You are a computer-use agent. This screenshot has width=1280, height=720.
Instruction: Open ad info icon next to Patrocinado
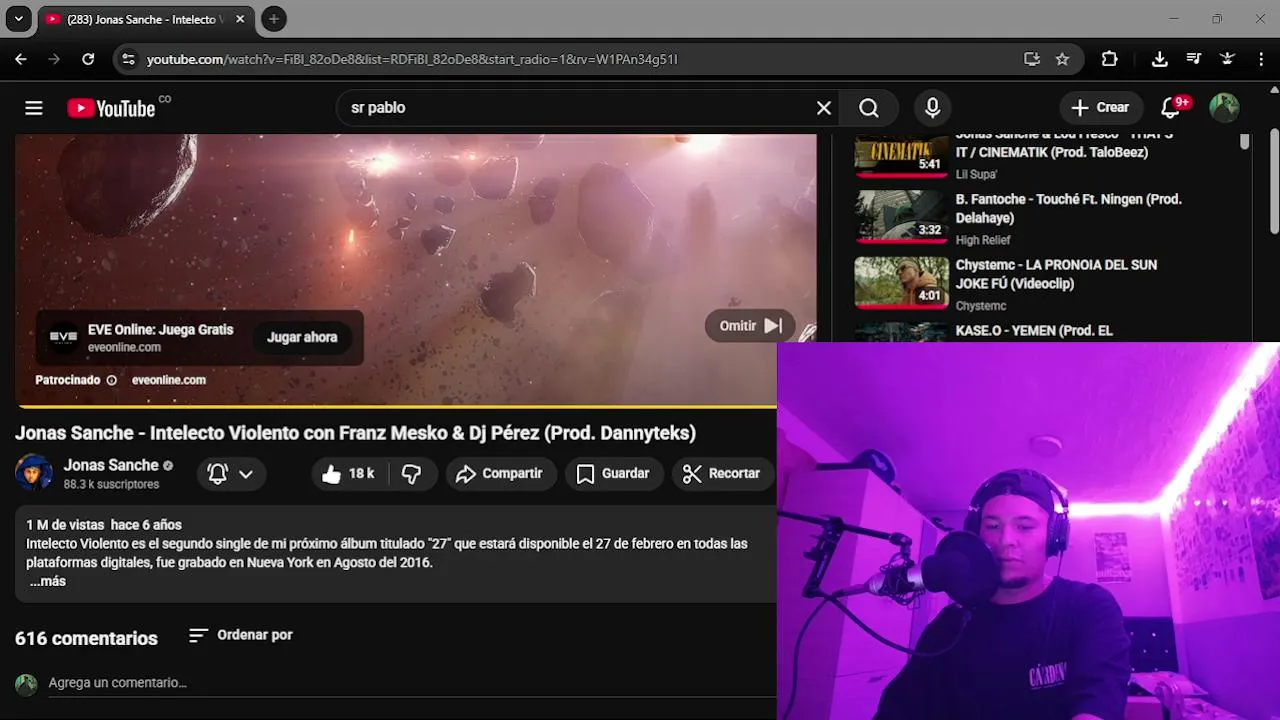coord(112,380)
